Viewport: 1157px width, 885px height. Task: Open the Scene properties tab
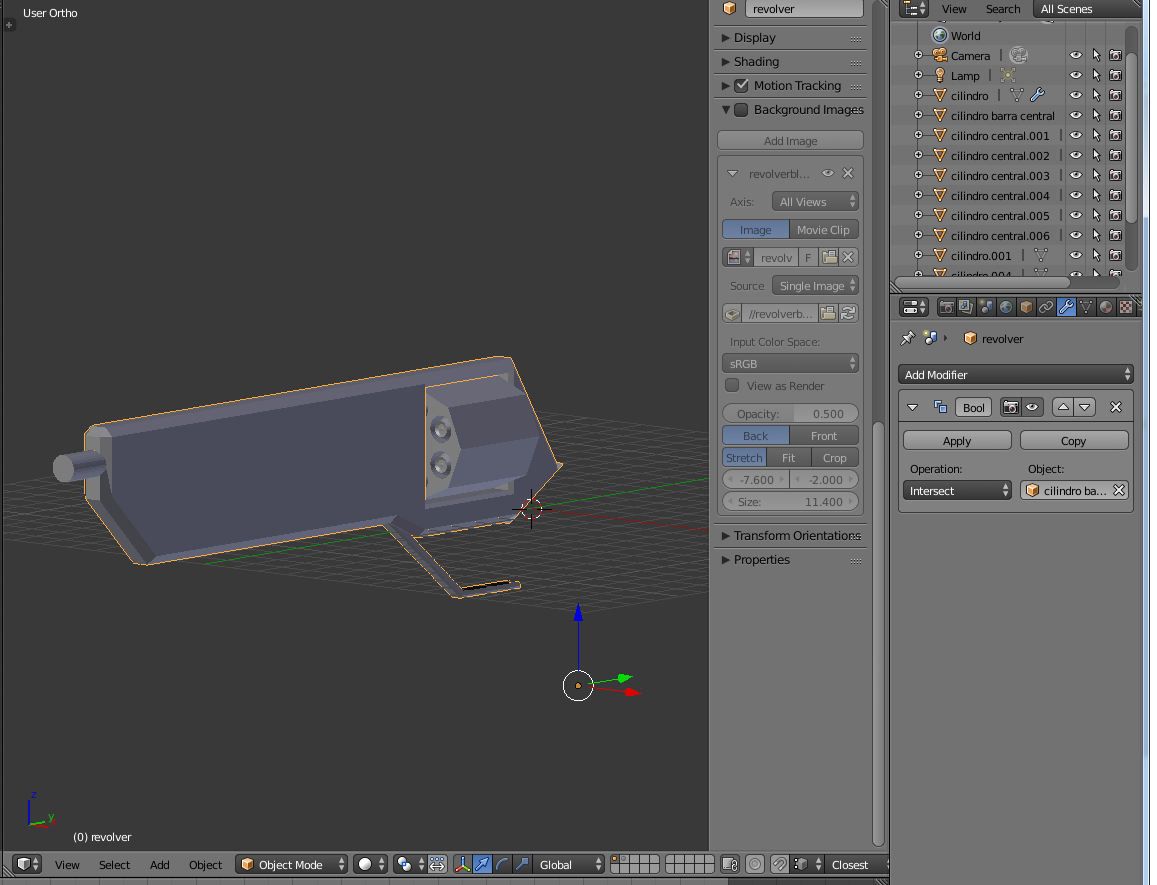[x=986, y=307]
